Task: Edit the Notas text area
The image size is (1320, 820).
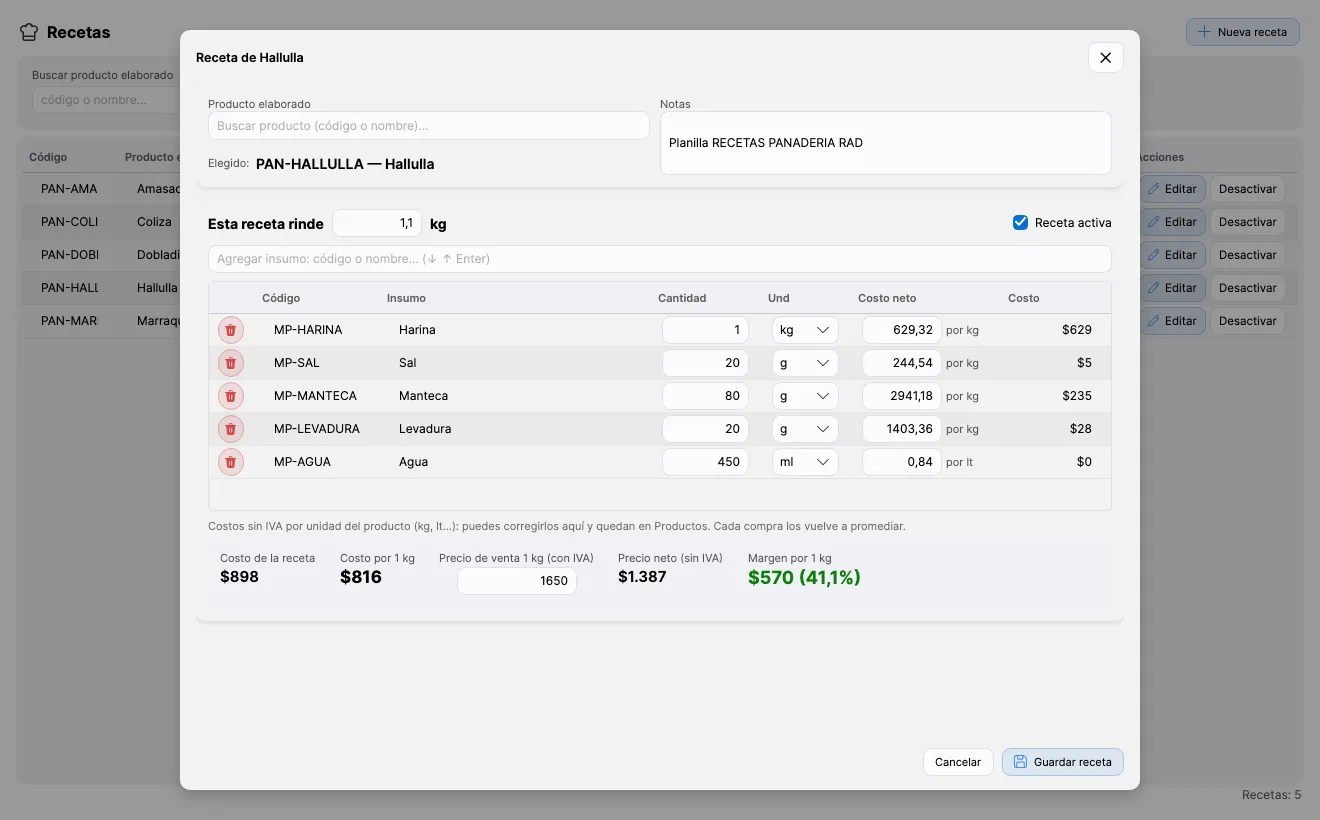Action: tap(886, 143)
